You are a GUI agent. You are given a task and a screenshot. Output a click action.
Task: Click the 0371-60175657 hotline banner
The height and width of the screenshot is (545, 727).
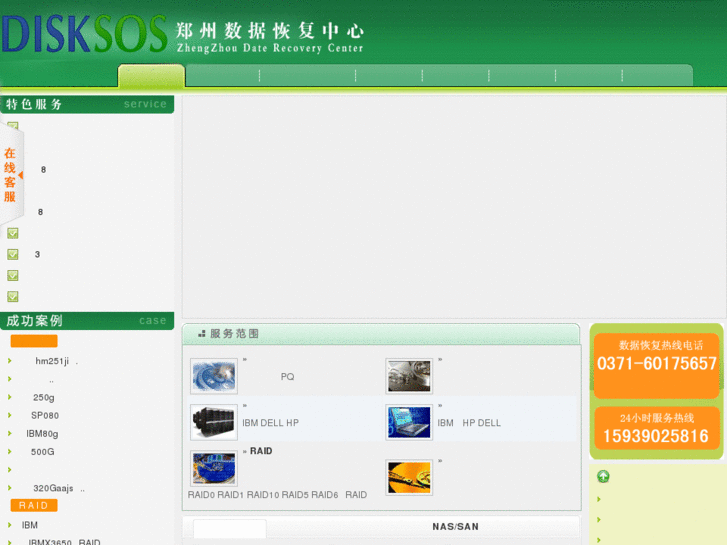point(657,365)
